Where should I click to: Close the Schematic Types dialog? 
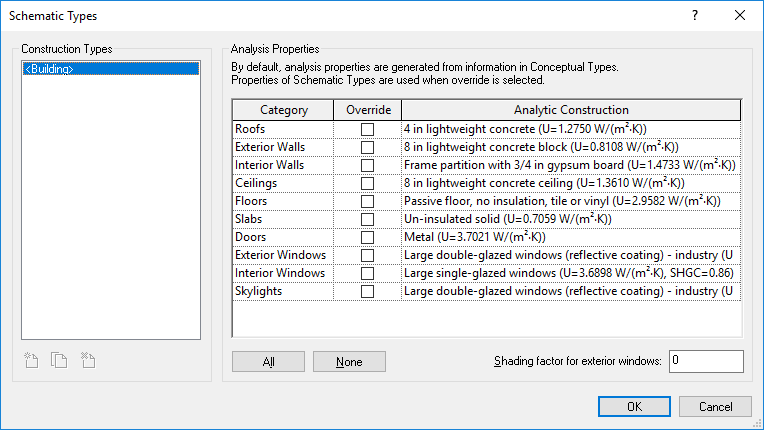coord(740,16)
